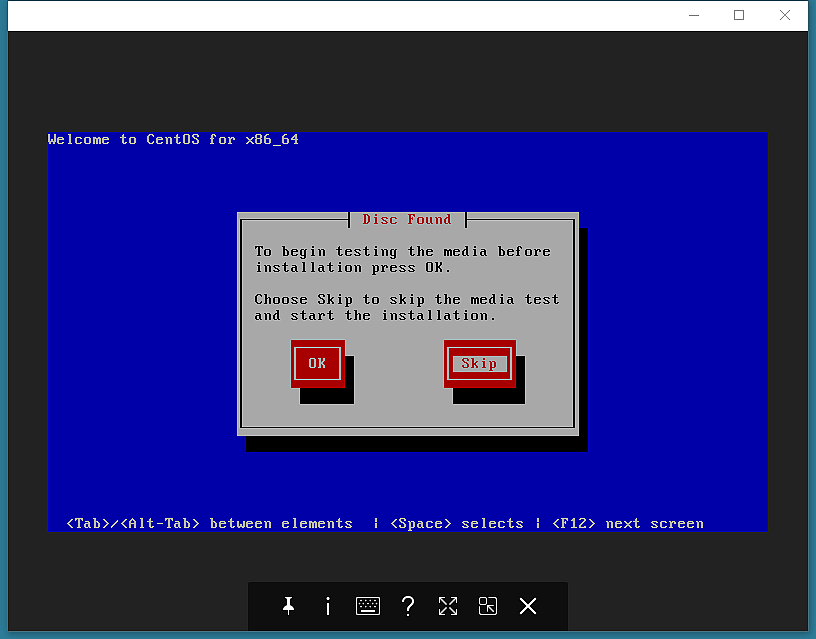The height and width of the screenshot is (639, 816).
Task: Minimize the console window
Action: click(x=695, y=15)
